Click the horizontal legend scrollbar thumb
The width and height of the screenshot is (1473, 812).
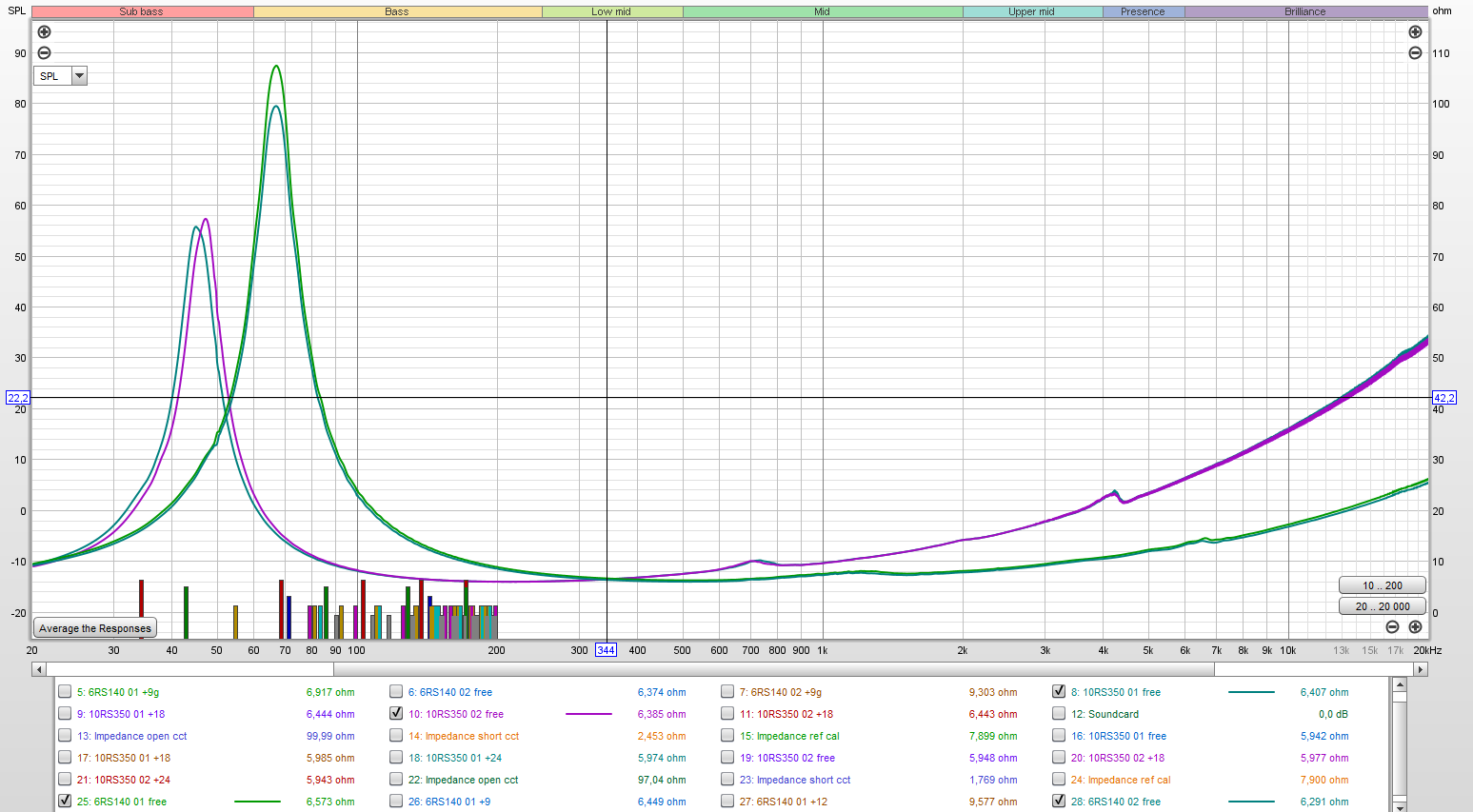click(773, 669)
